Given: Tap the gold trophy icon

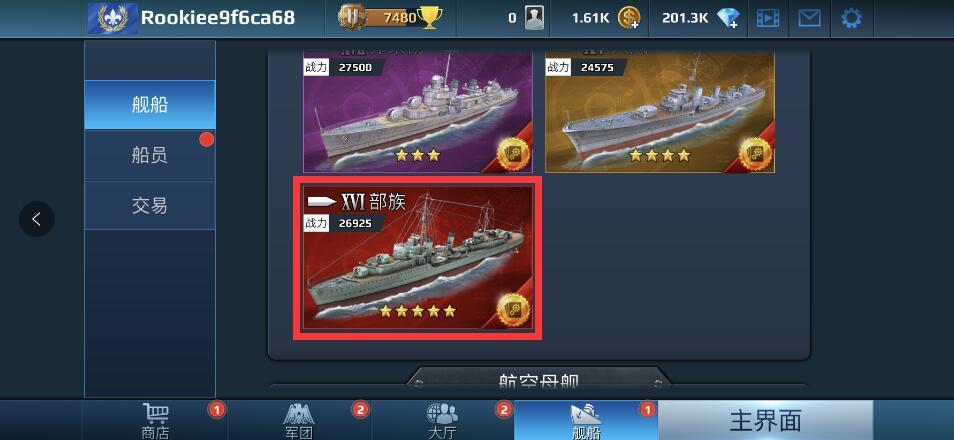Looking at the screenshot, I should point(430,18).
